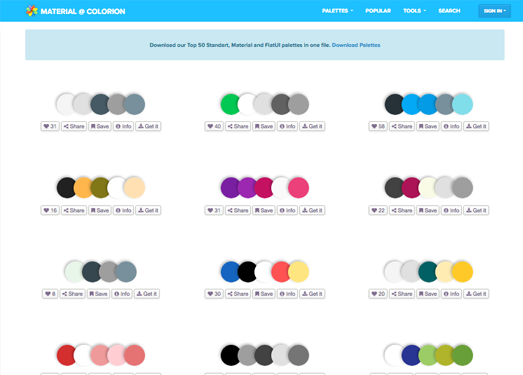Open Info for the palette with 40 likes
Screen dimensions: 523x375
[288, 126]
